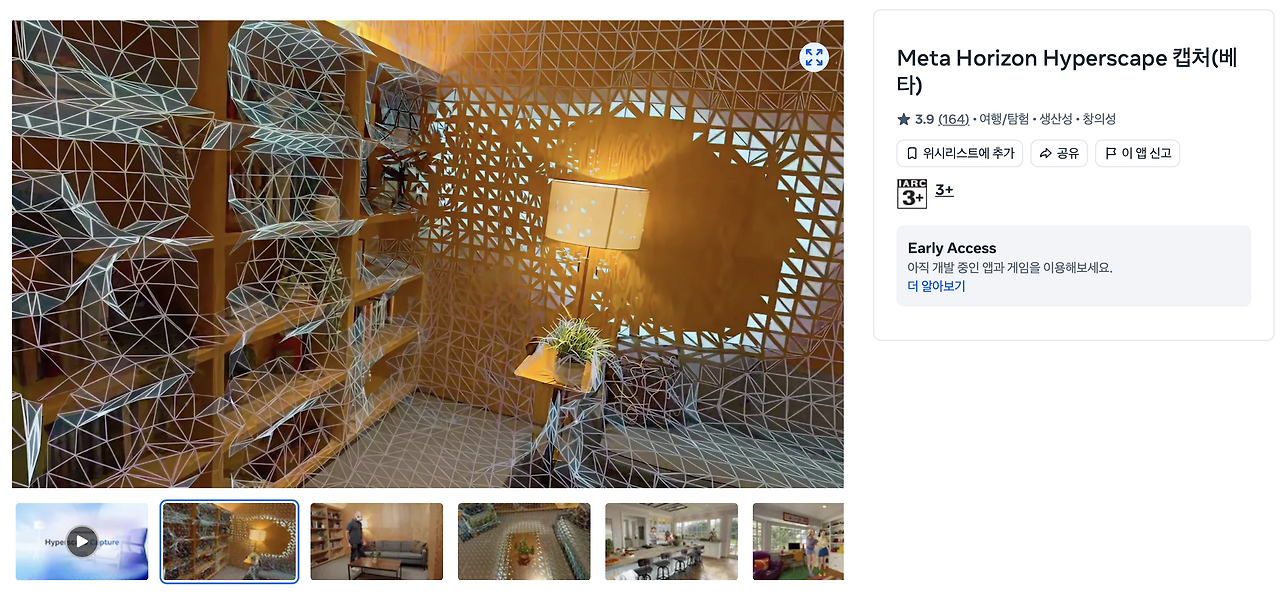Click the flag icon for 이 앱 신고
1280x606 pixels.
(1111, 153)
